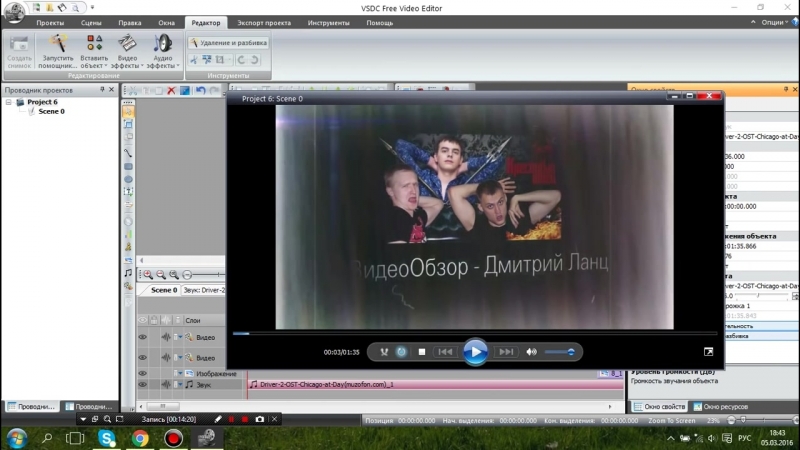Click the Stop button in preview player

pyautogui.click(x=421, y=352)
